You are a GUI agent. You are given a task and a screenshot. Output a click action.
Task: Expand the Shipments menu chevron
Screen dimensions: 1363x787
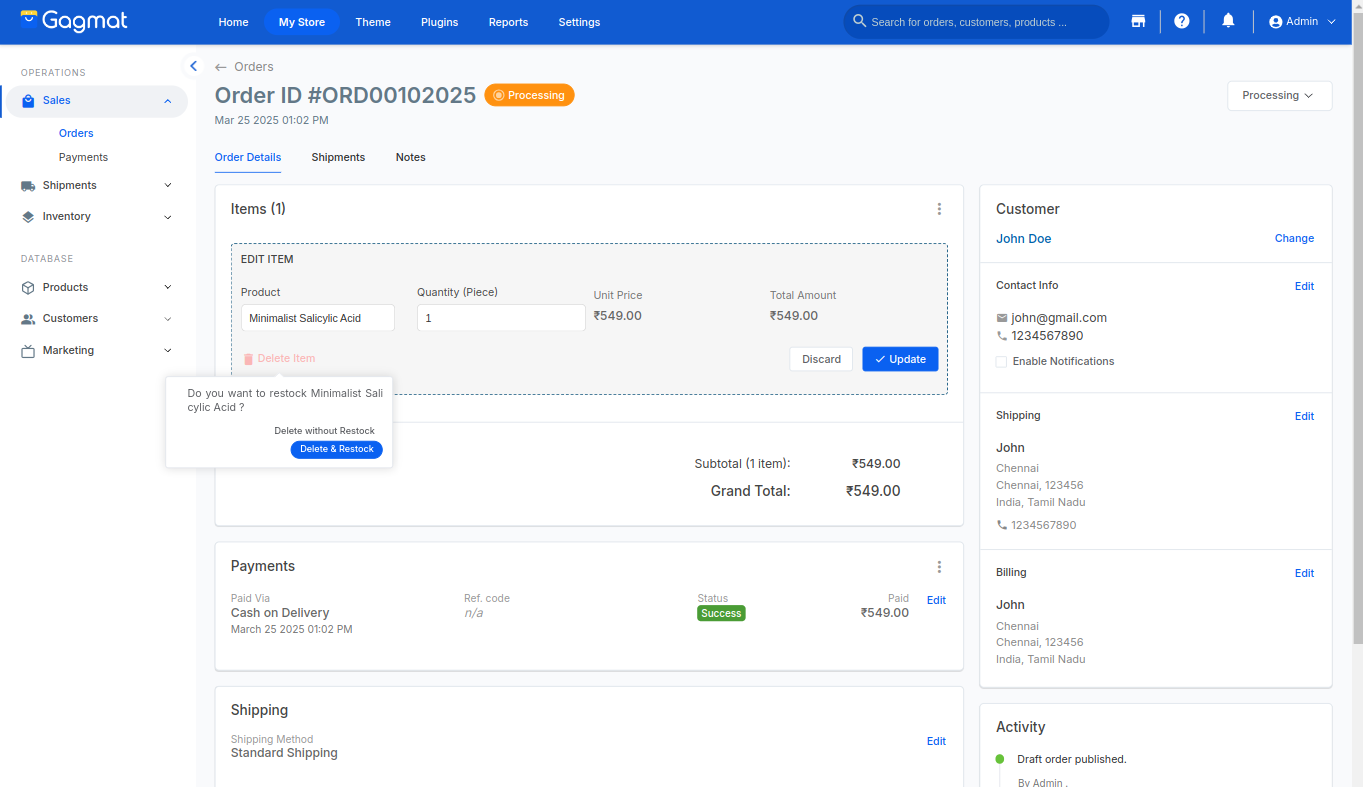168,186
